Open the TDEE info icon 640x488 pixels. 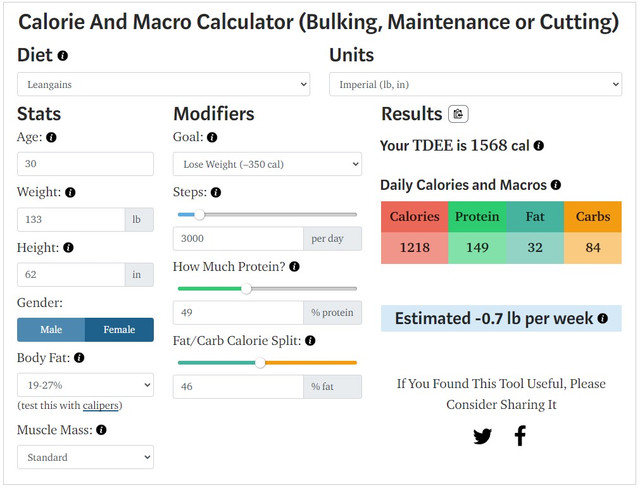pos(539,146)
